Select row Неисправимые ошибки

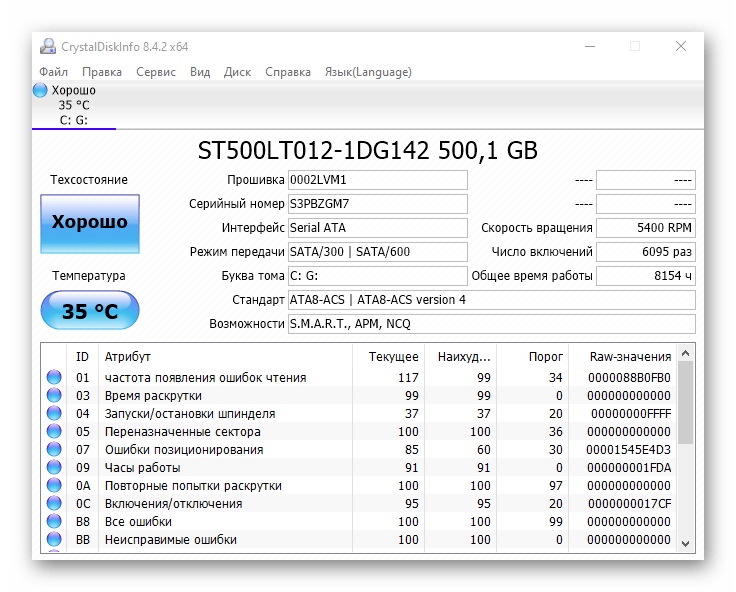359,539
